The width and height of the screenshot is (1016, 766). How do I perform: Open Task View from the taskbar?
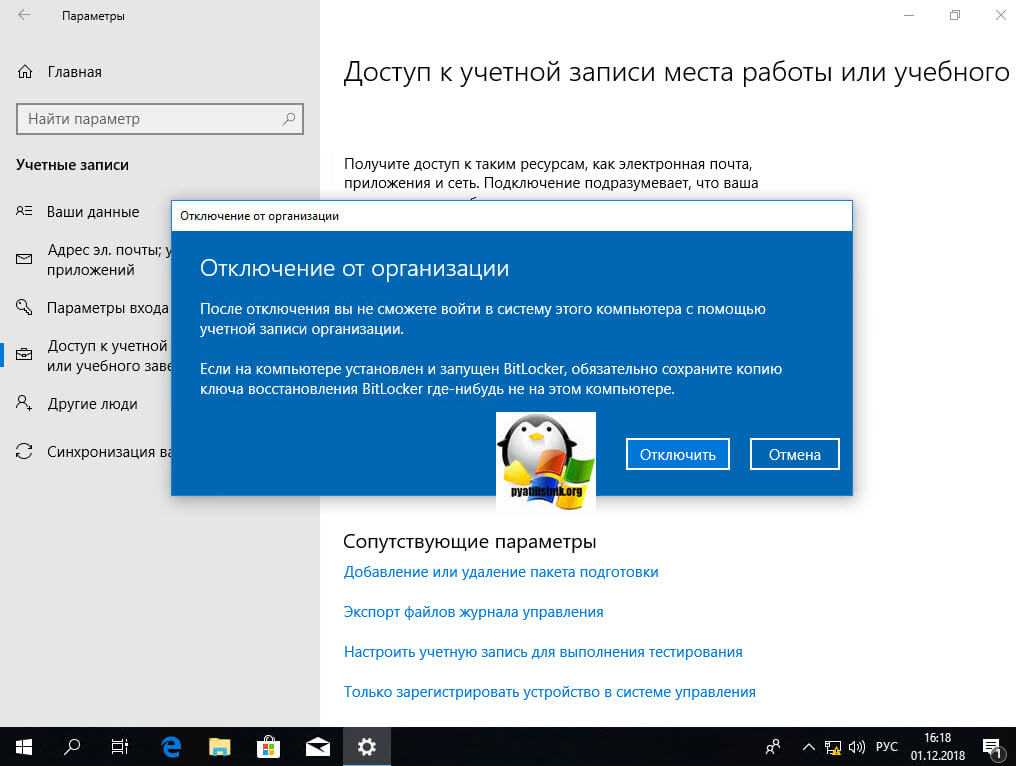click(120, 746)
